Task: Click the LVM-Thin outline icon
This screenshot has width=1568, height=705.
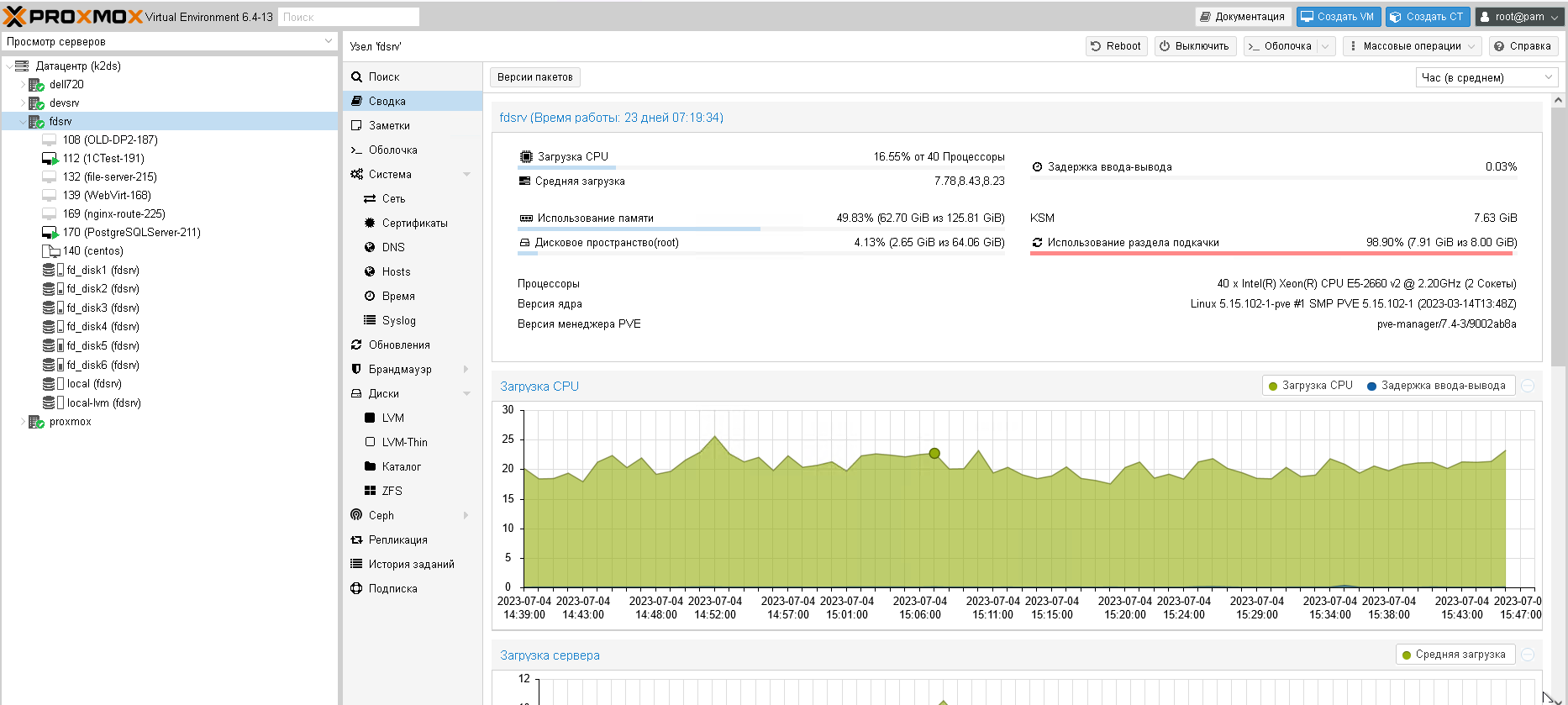Action: click(370, 443)
